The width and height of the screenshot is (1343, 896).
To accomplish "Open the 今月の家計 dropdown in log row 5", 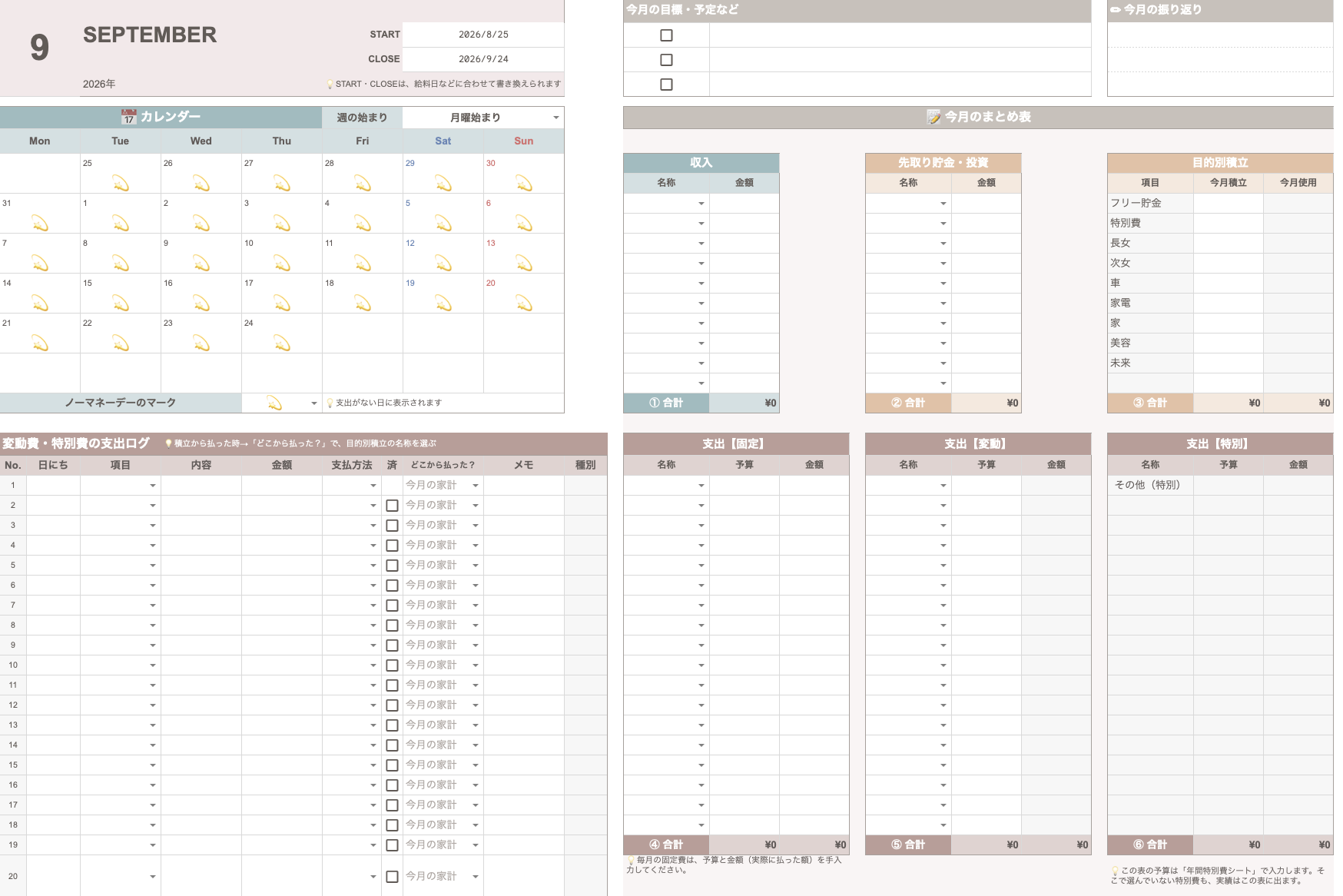I will pyautogui.click(x=476, y=566).
